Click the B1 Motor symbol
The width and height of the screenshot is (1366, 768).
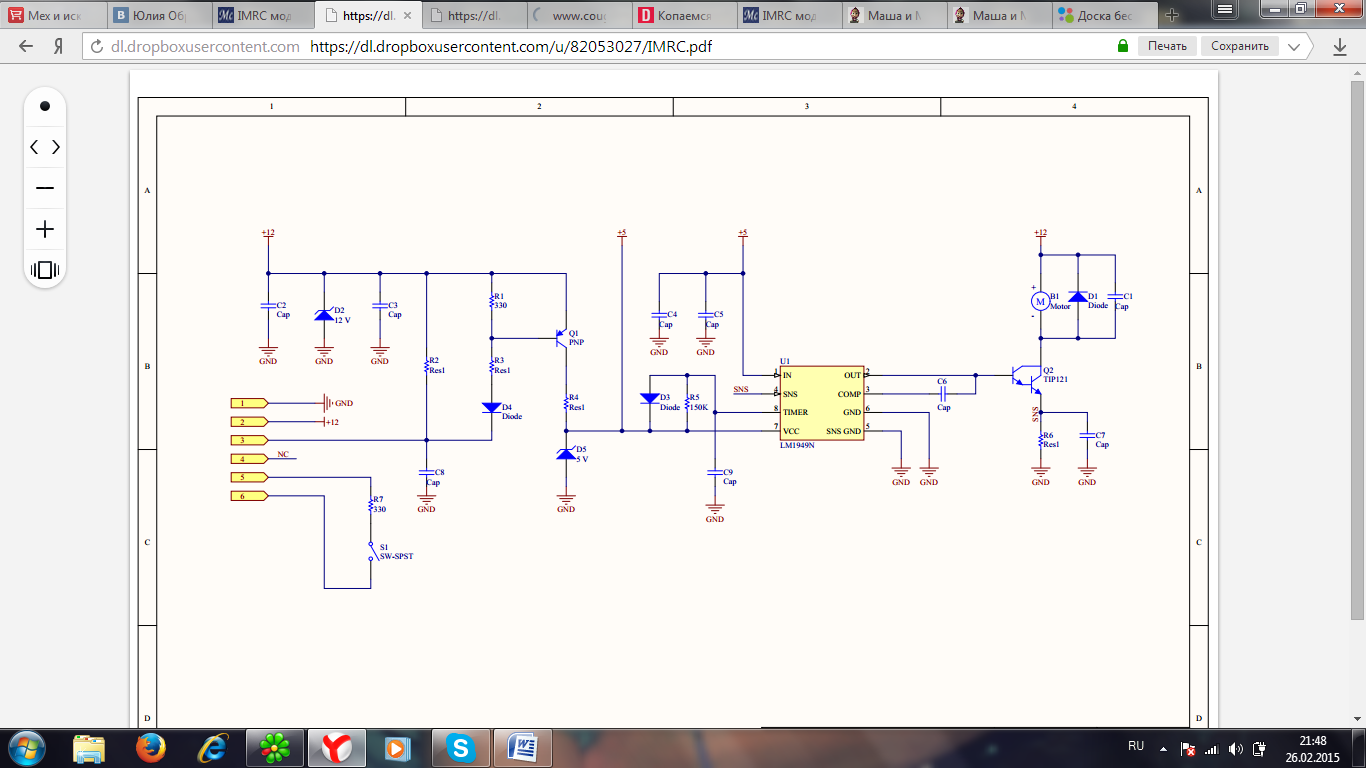(x=1039, y=300)
